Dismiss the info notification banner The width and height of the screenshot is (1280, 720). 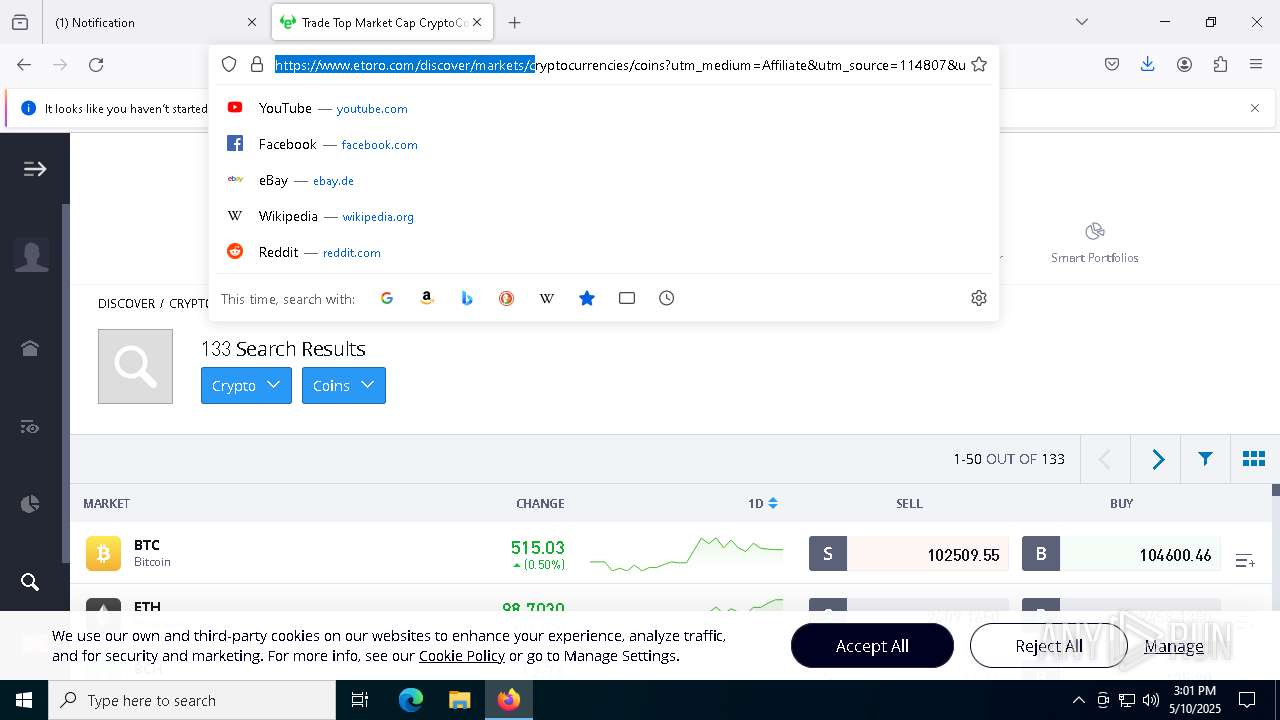(1255, 108)
